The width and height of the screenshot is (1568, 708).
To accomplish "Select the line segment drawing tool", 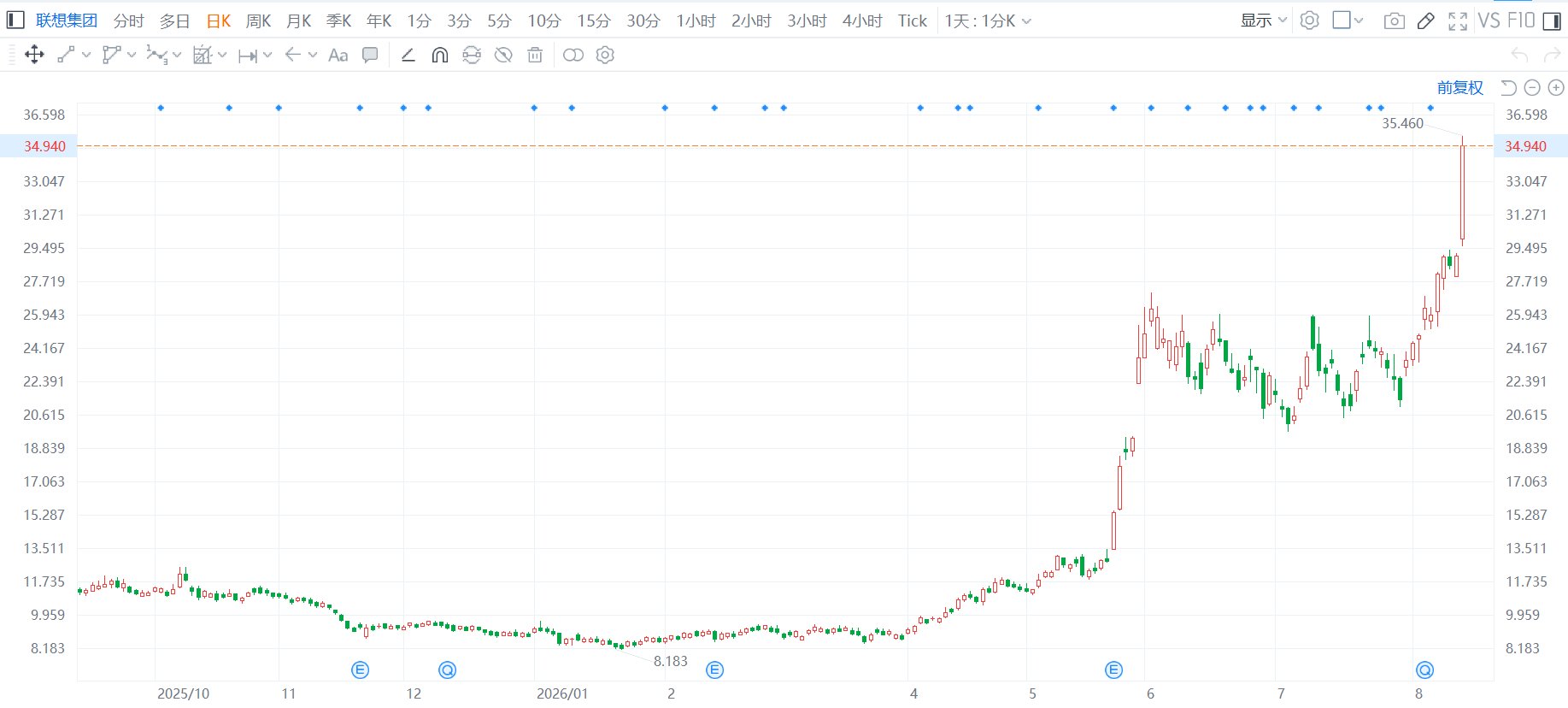I will tap(66, 55).
